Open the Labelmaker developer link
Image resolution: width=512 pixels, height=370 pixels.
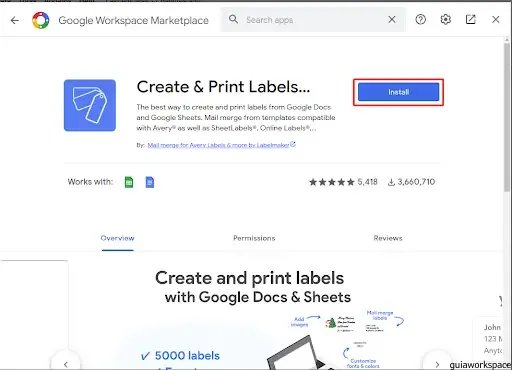(221, 145)
